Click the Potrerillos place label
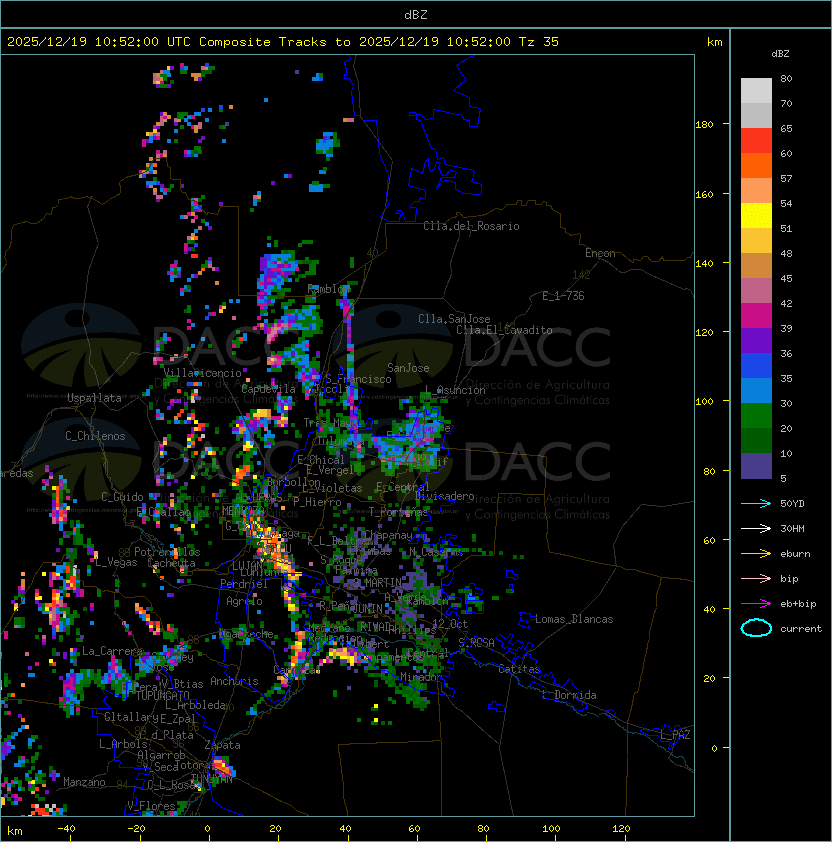This screenshot has width=832, height=842. pyautogui.click(x=167, y=552)
